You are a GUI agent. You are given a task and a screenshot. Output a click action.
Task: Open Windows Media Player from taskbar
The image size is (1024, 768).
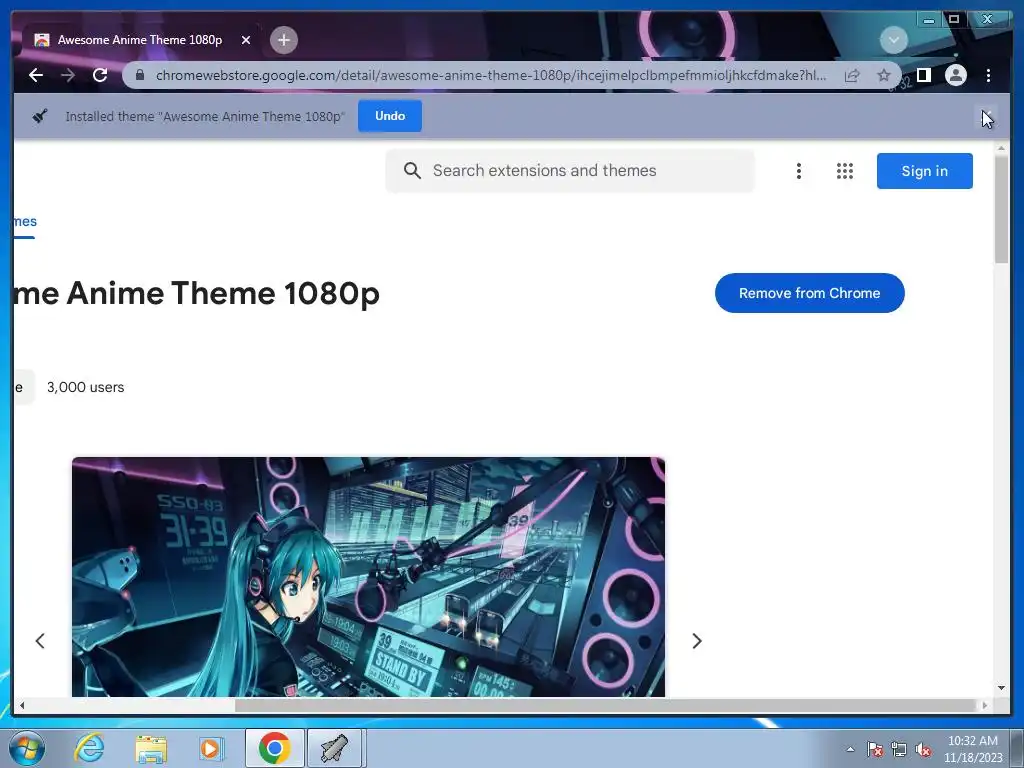click(x=210, y=748)
